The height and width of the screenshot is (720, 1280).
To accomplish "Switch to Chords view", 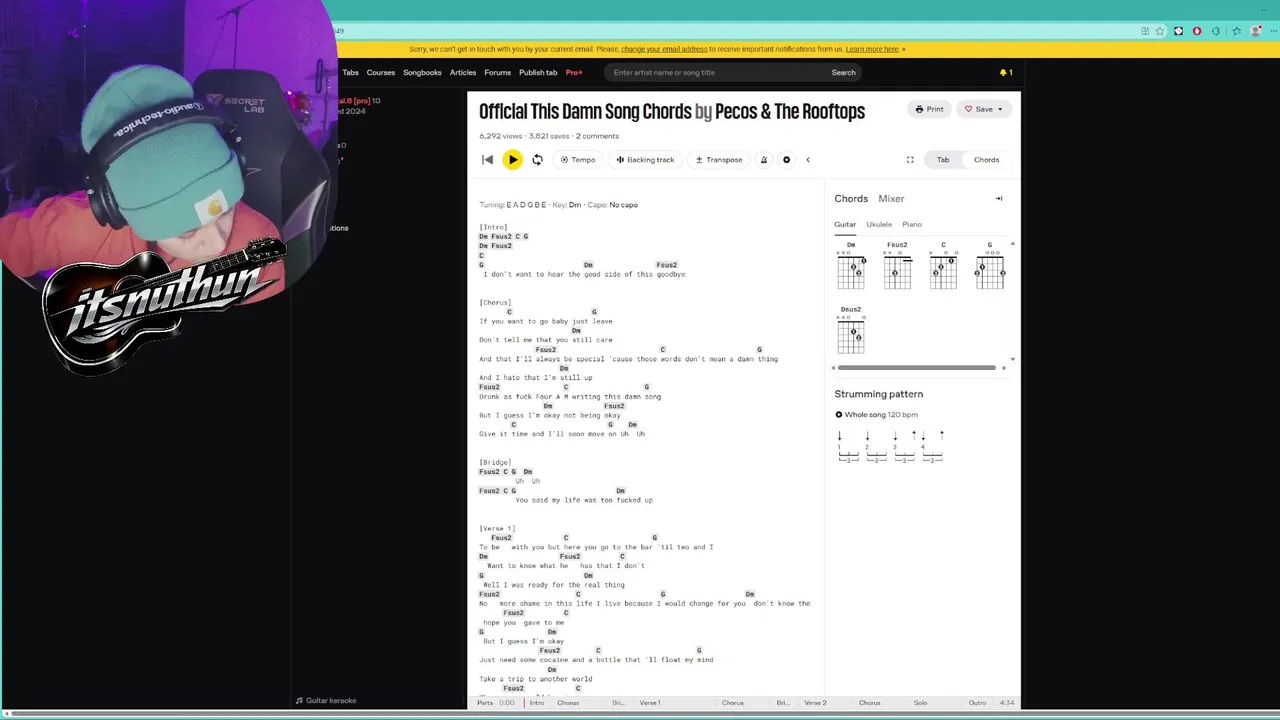I will (986, 160).
